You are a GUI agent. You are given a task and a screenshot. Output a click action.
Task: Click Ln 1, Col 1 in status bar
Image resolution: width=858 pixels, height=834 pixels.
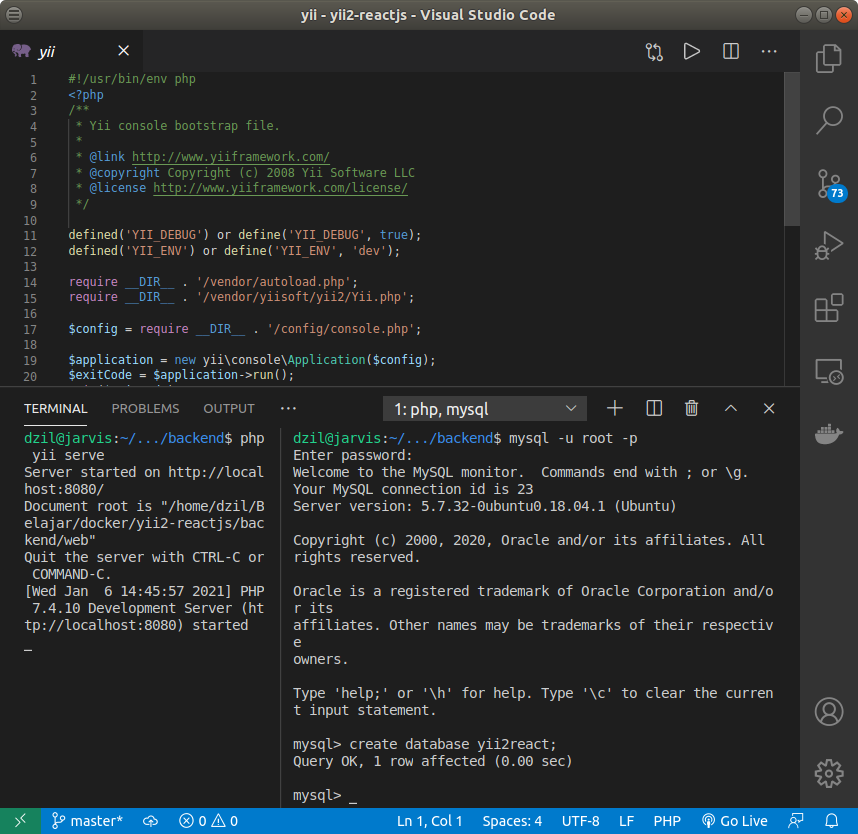tap(430, 821)
